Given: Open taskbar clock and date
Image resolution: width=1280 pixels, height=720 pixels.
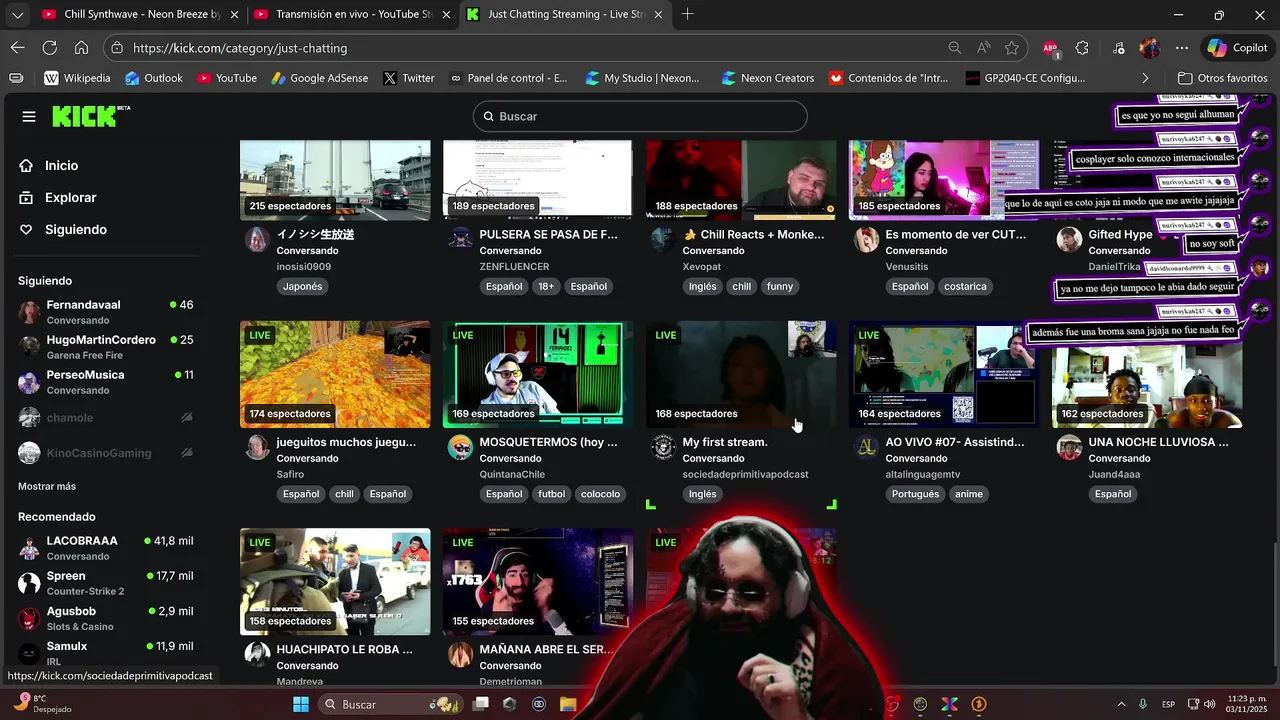Looking at the screenshot, I should [1245, 704].
